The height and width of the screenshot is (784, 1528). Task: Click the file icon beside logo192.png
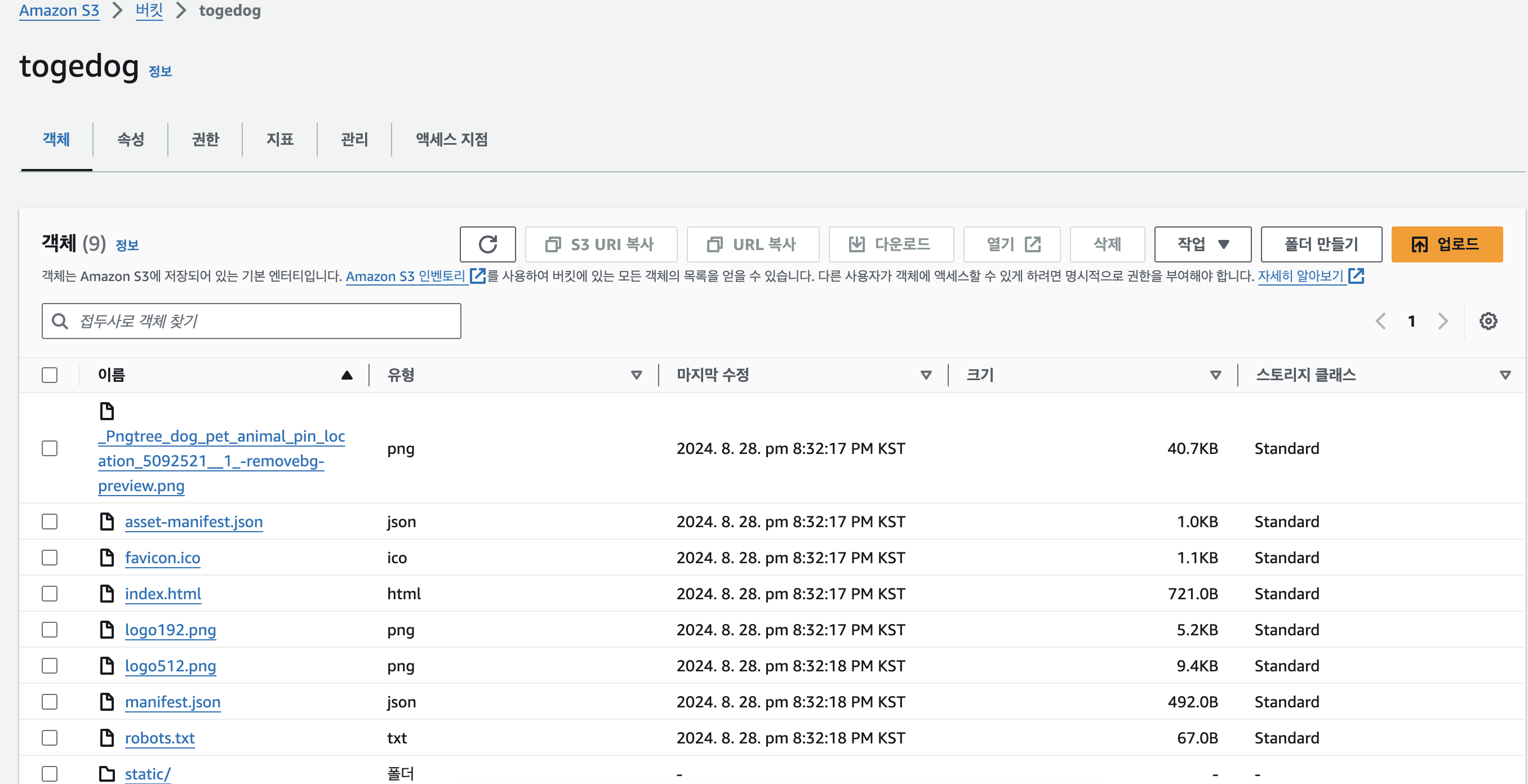pos(107,630)
